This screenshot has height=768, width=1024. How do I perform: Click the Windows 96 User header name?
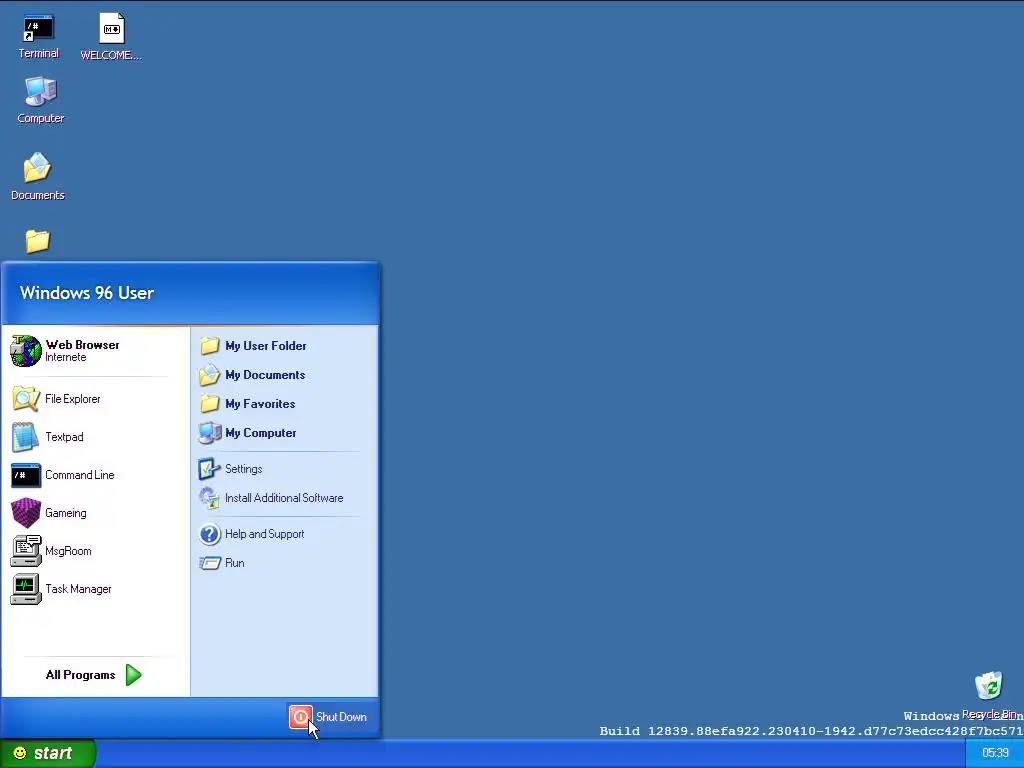[87, 293]
